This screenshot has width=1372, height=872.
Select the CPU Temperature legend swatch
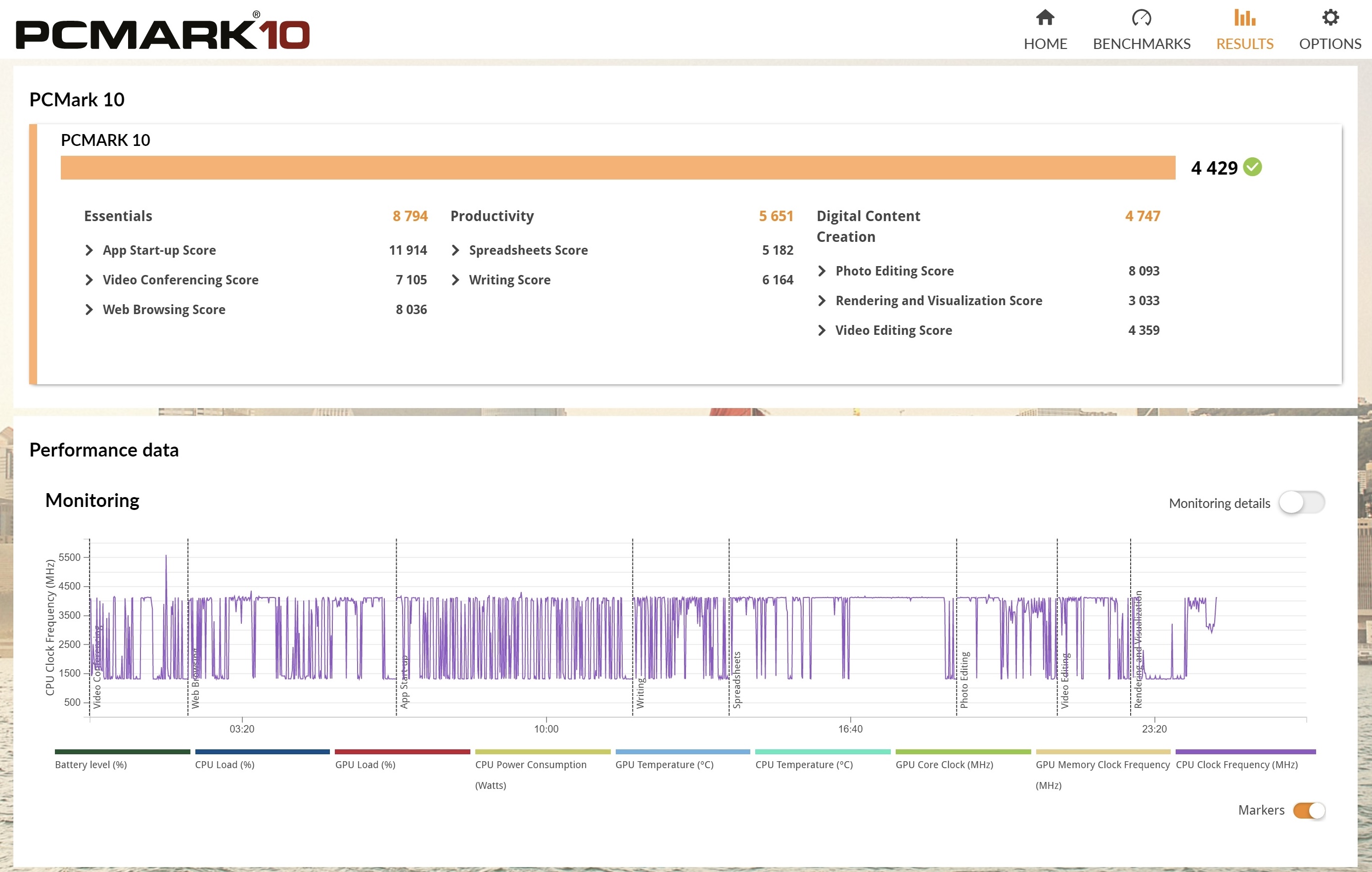[x=823, y=752]
